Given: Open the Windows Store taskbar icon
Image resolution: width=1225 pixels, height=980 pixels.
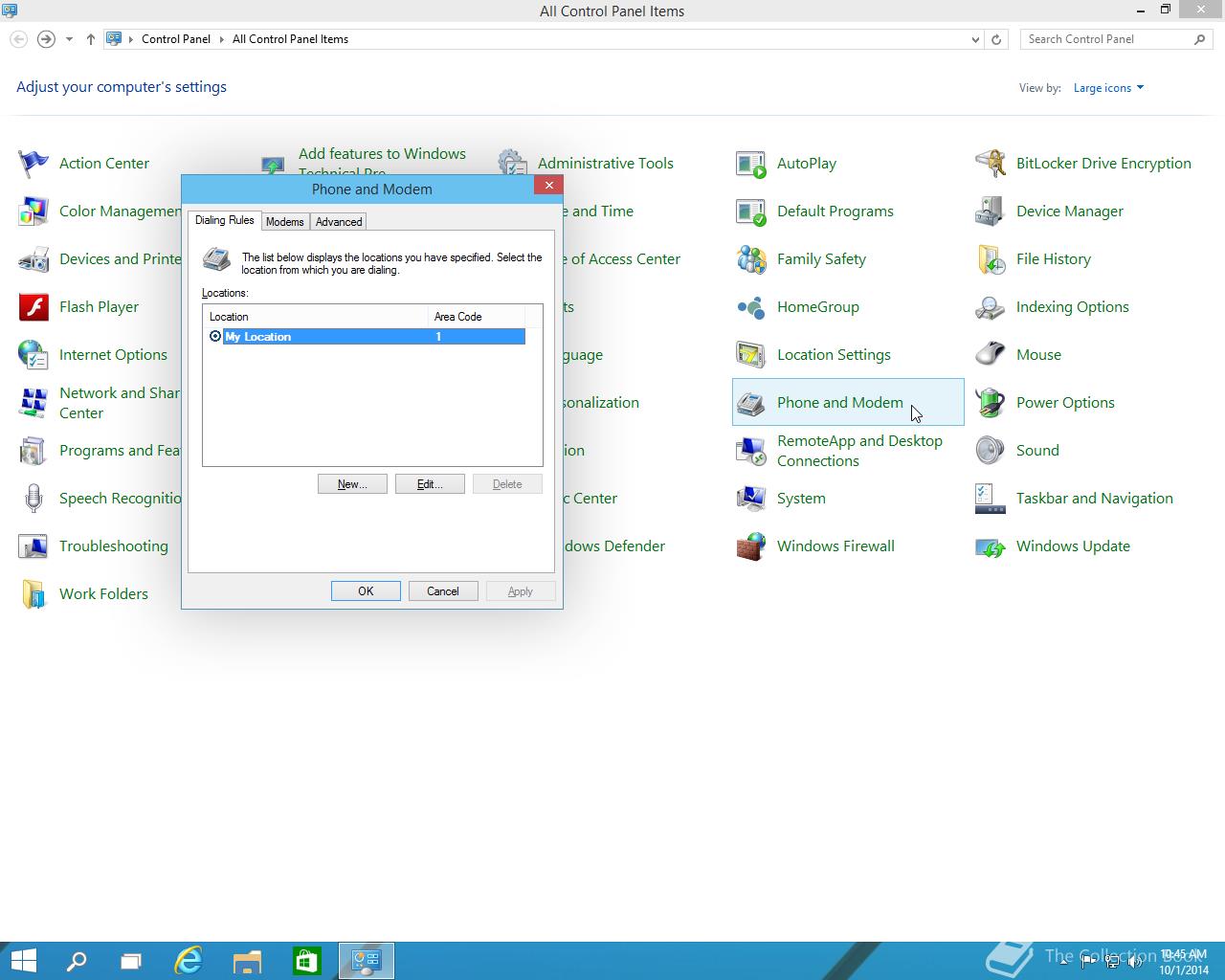Looking at the screenshot, I should pyautogui.click(x=306, y=960).
